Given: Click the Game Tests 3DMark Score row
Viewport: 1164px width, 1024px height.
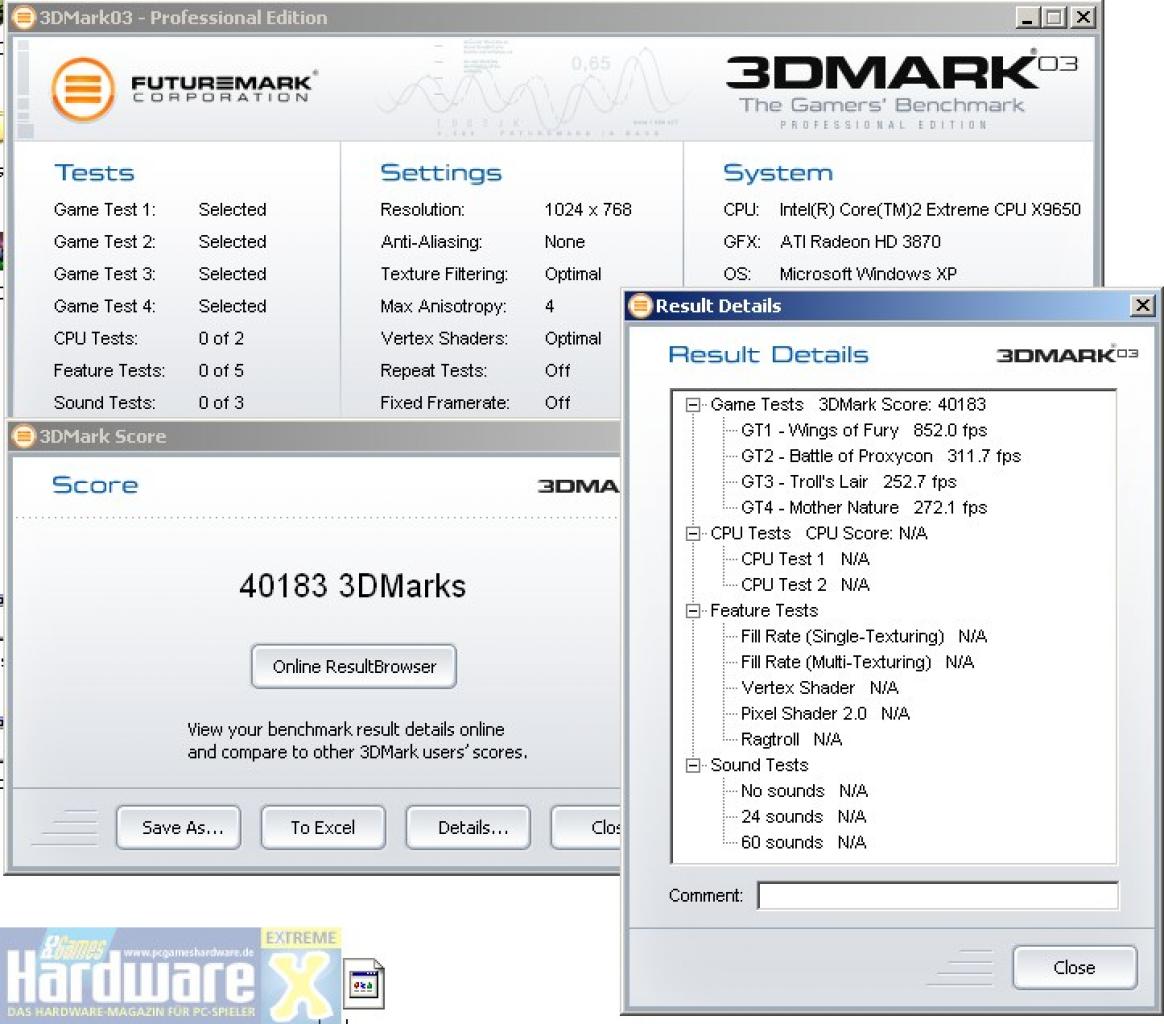Looking at the screenshot, I should tap(848, 405).
